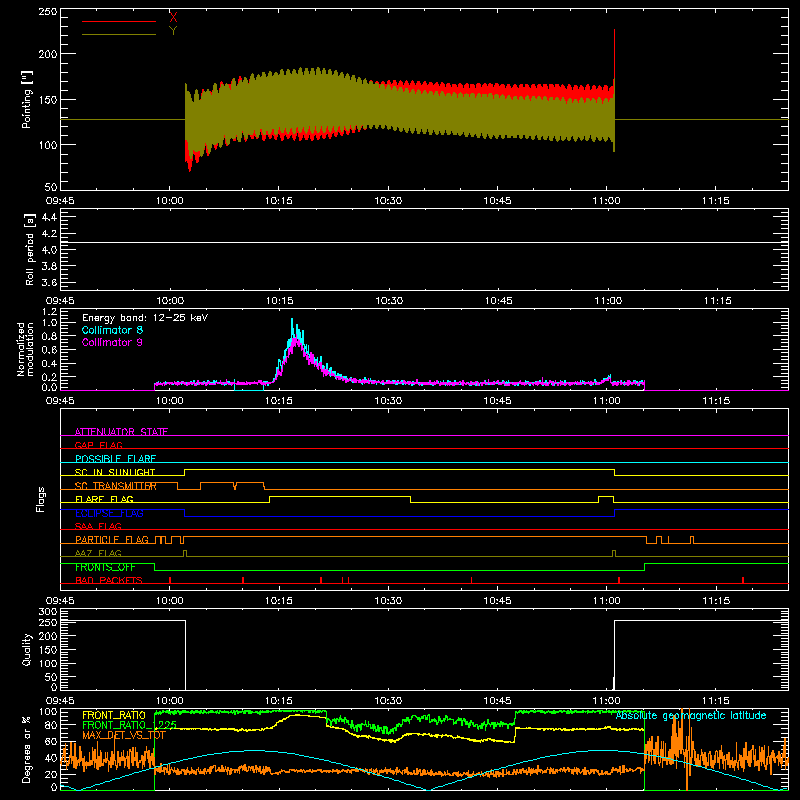Click the ATTENUATOR_STATE flag label
This screenshot has width=800, height=800.
tap(121, 432)
